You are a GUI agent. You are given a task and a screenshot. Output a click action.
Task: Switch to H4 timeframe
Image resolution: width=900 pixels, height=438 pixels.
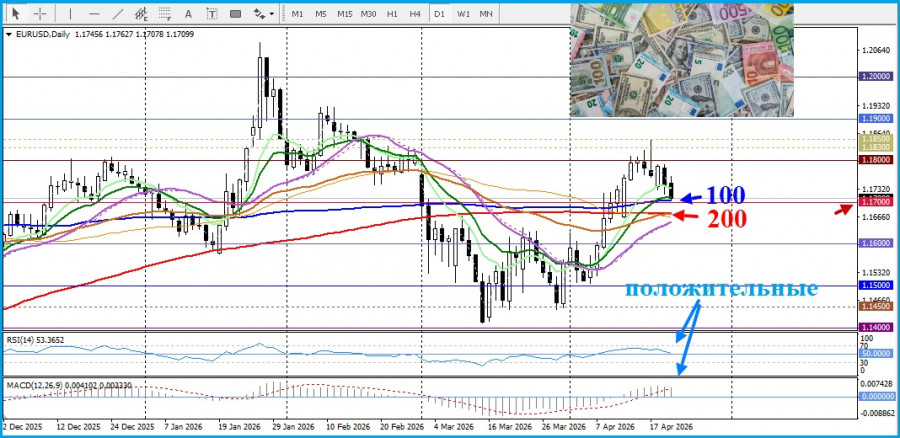click(416, 13)
